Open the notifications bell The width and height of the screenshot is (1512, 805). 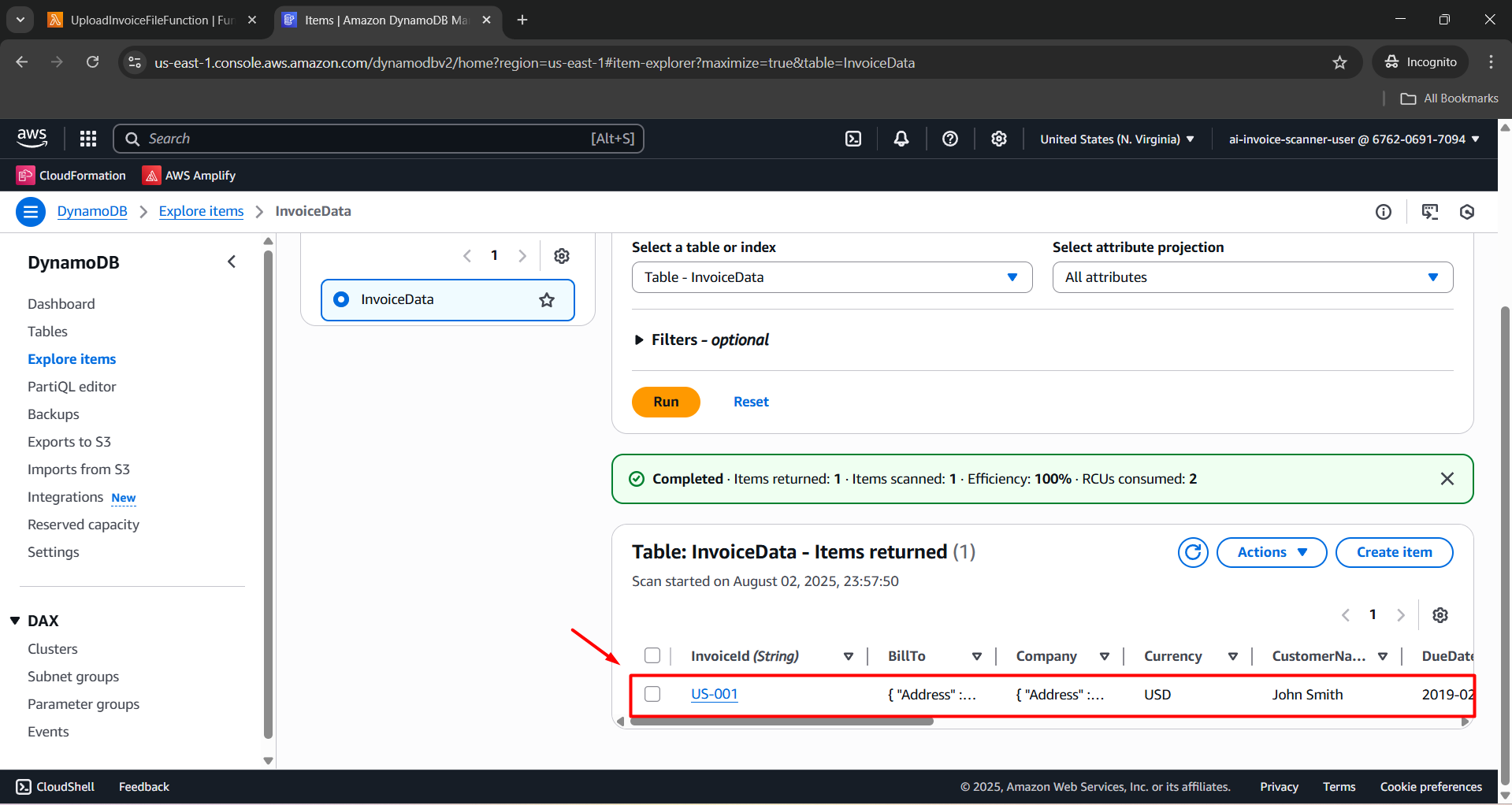click(901, 139)
